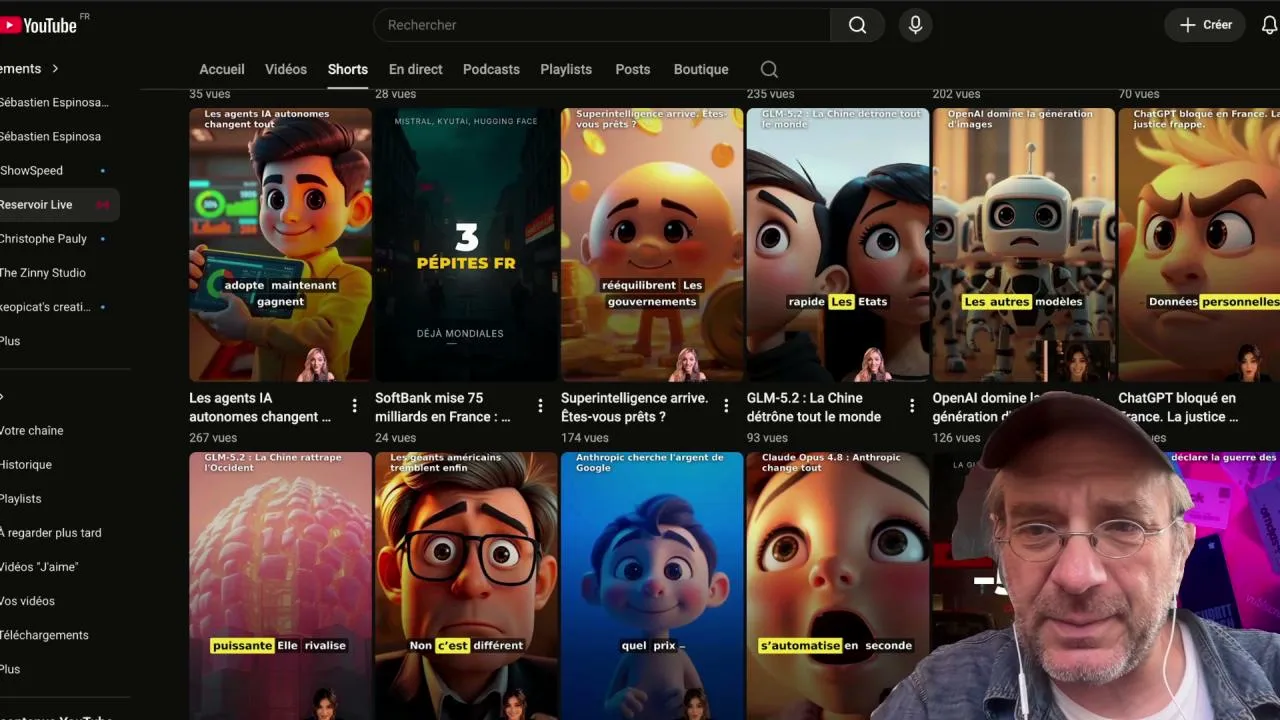Play Les agents IA autonomes short thumbnail
The image size is (1280, 720).
click(x=280, y=244)
